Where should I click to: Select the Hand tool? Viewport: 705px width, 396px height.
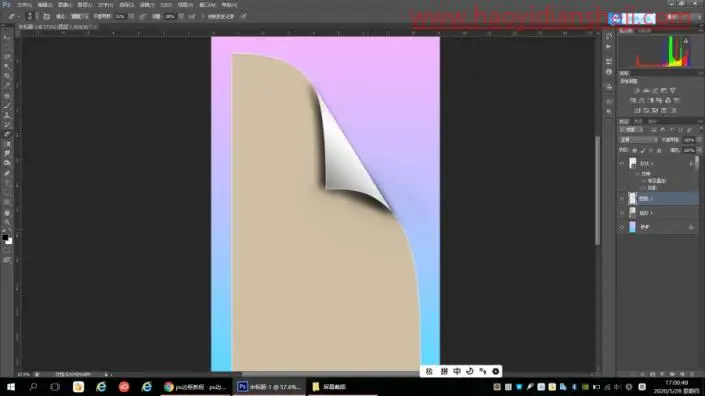(7, 213)
